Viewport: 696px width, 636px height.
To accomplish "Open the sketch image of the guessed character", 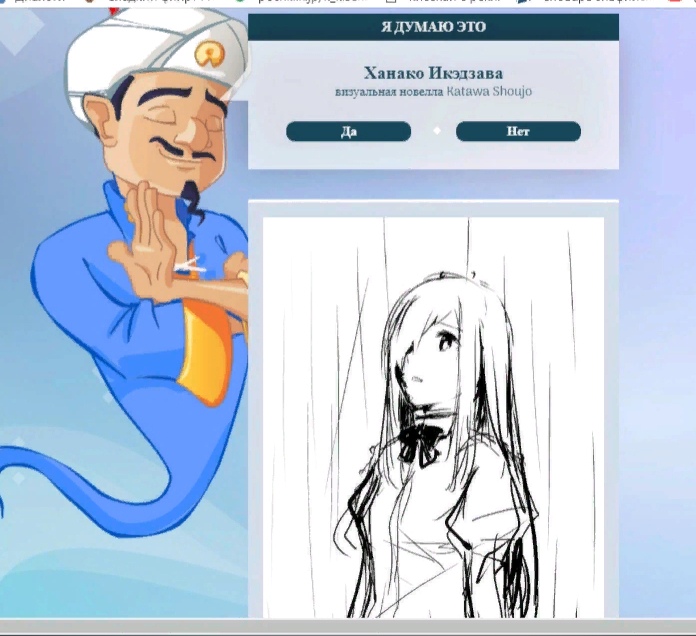I will coord(433,417).
